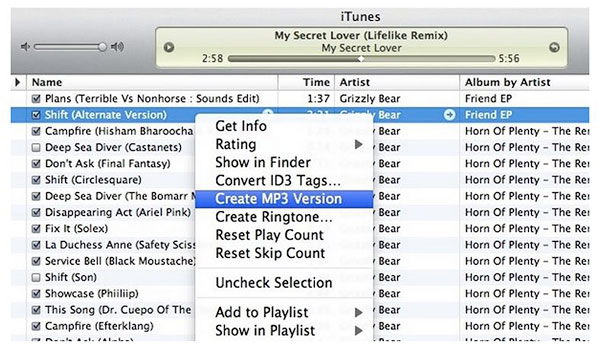Uncheck Plans (Terrible Vs Nonhorse) checkbox
The width and height of the screenshot is (600, 364).
click(x=36, y=99)
